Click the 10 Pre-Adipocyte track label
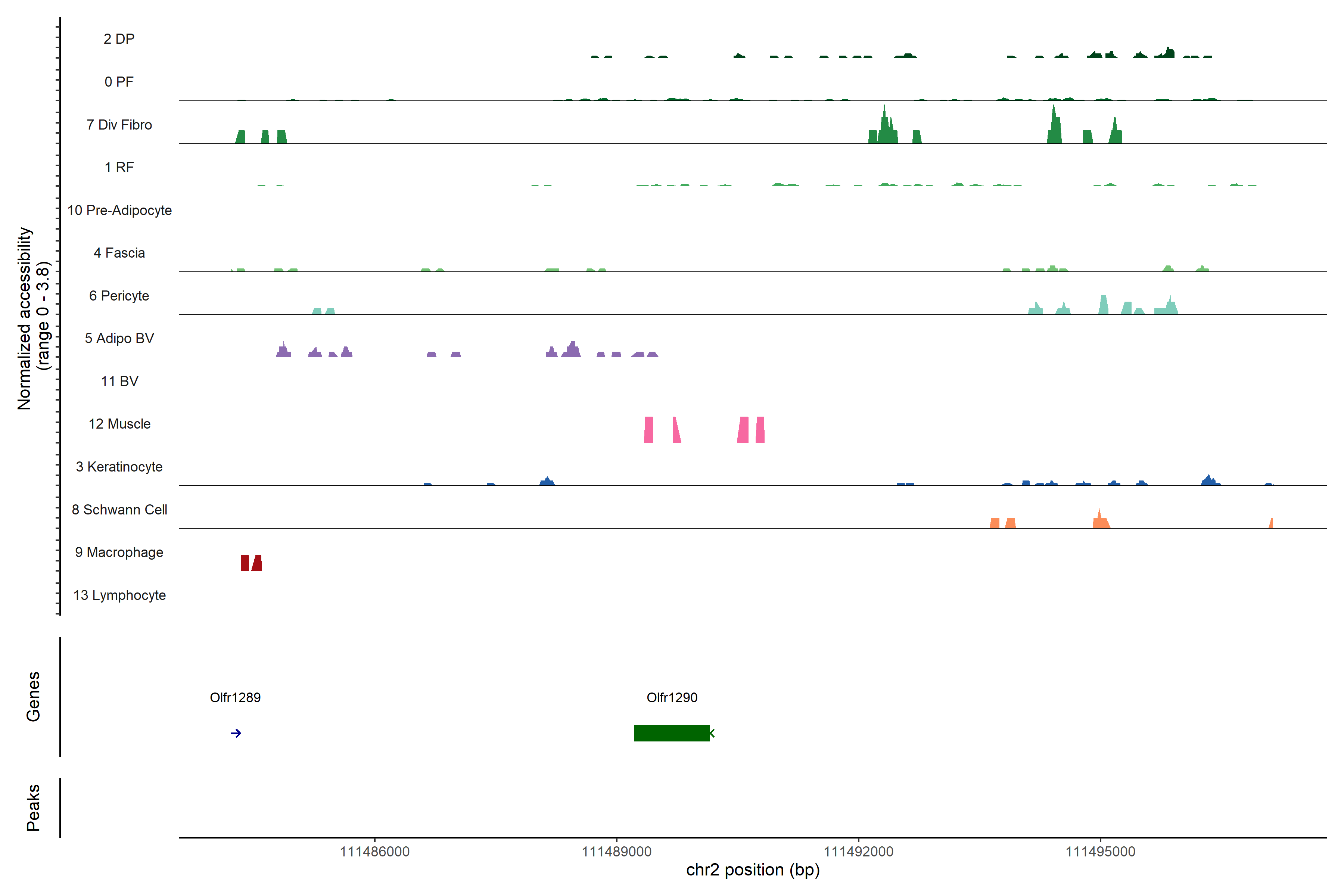The height and width of the screenshot is (896, 1344). coord(119,210)
